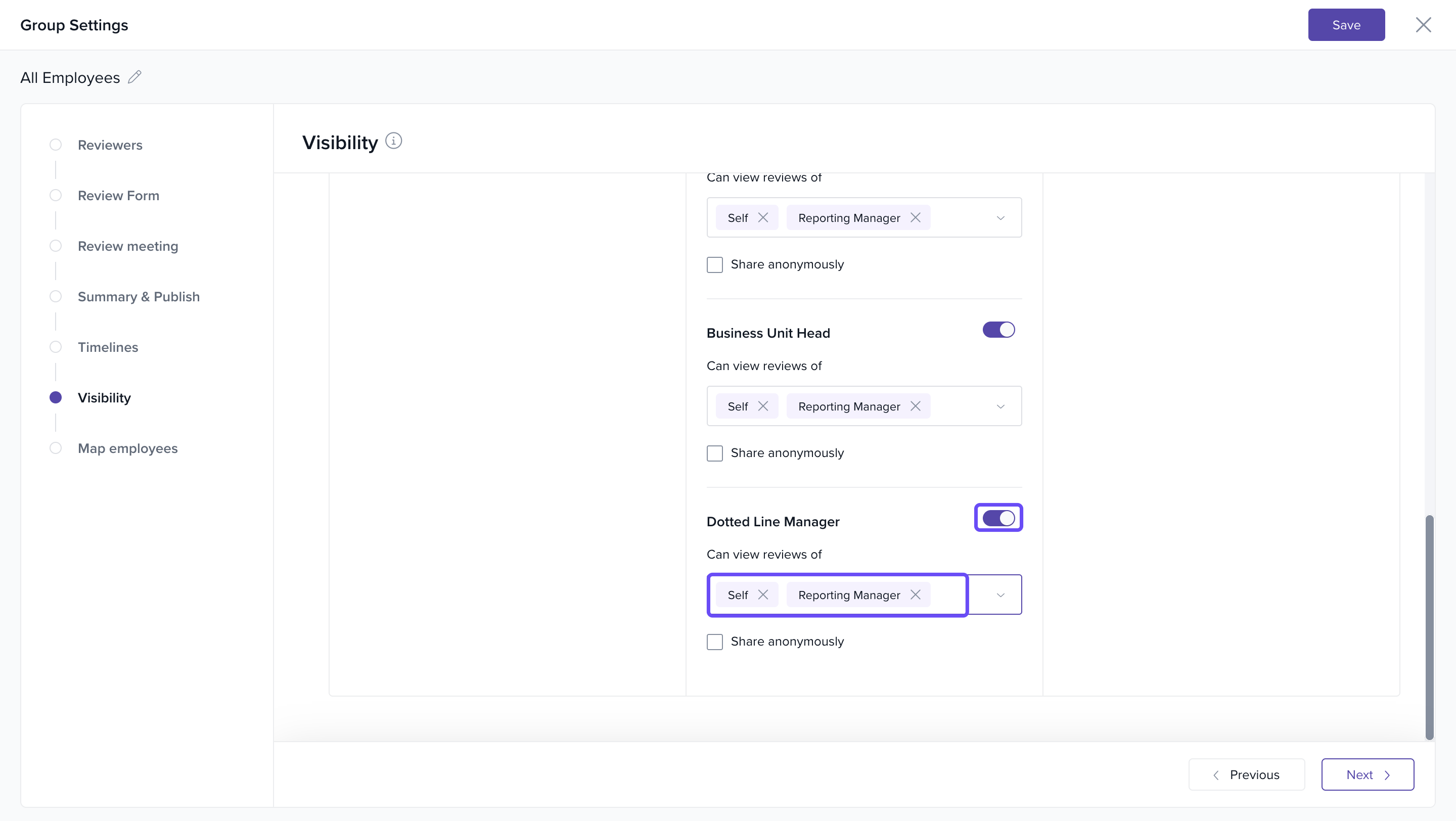This screenshot has width=1456, height=821.
Task: Click the pencil icon beside All Employees
Action: click(x=134, y=77)
